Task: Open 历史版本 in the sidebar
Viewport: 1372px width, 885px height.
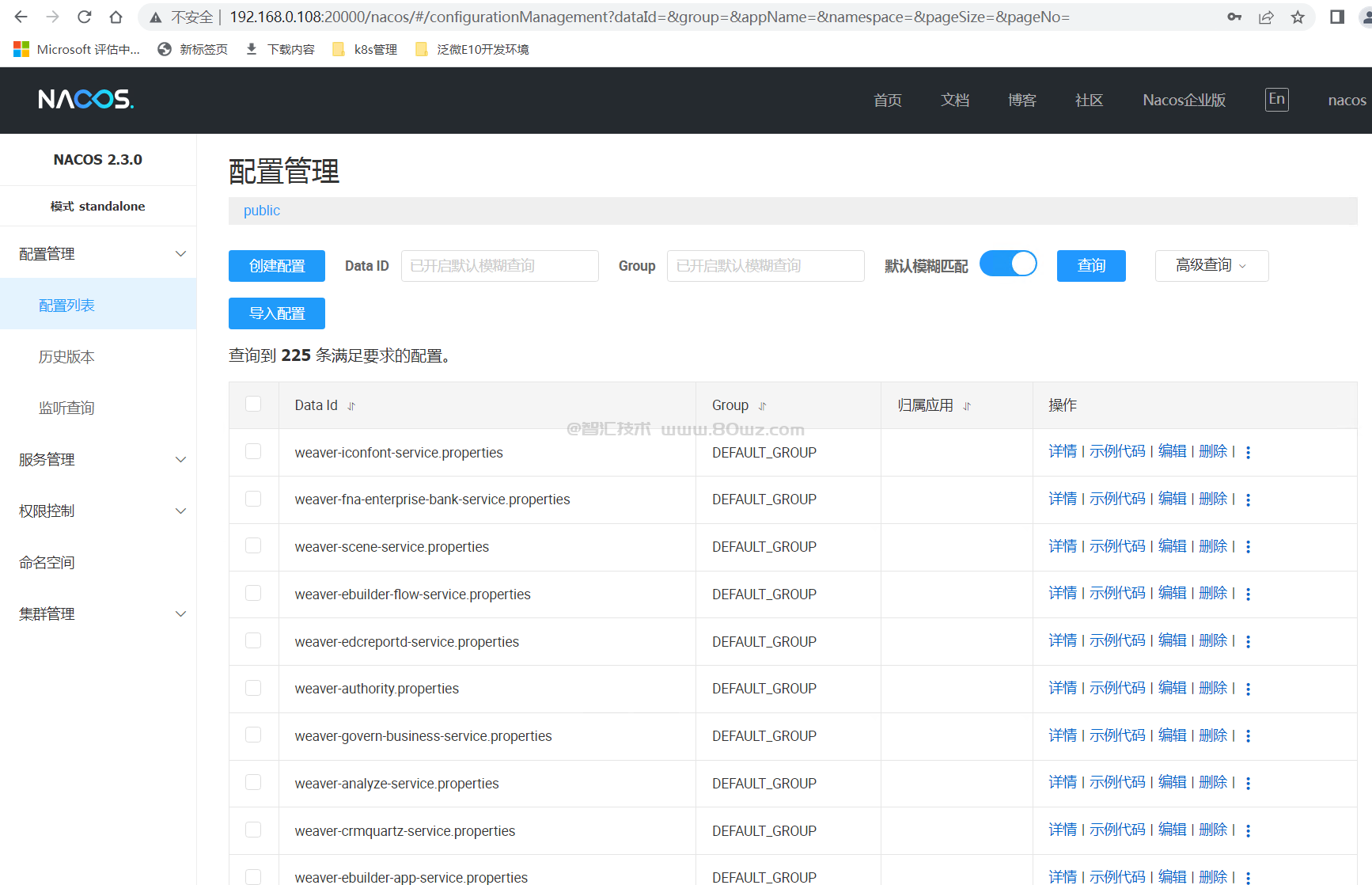Action: click(66, 356)
